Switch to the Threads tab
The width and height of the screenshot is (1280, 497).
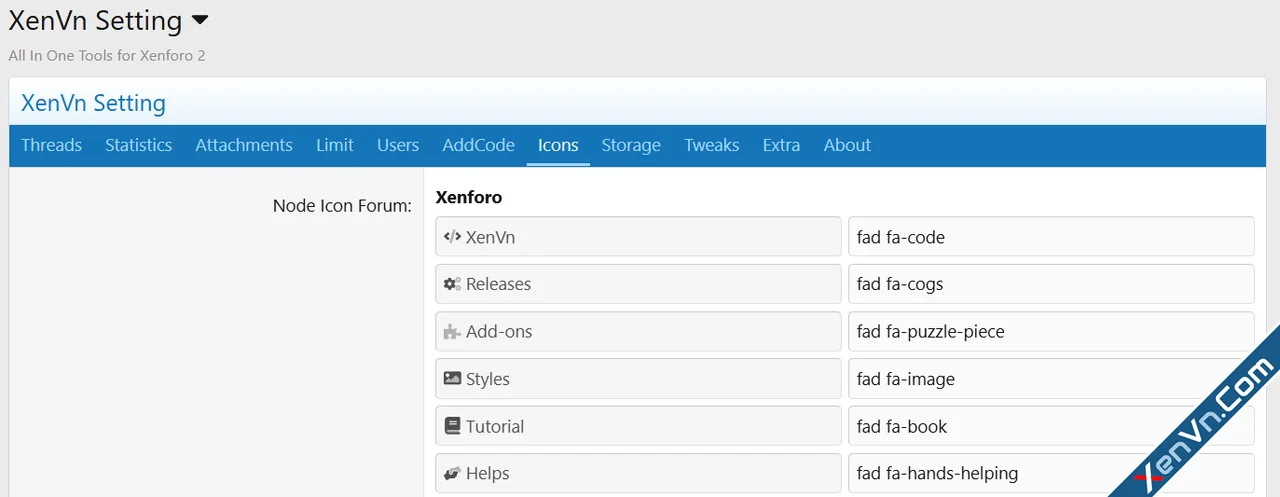point(51,145)
